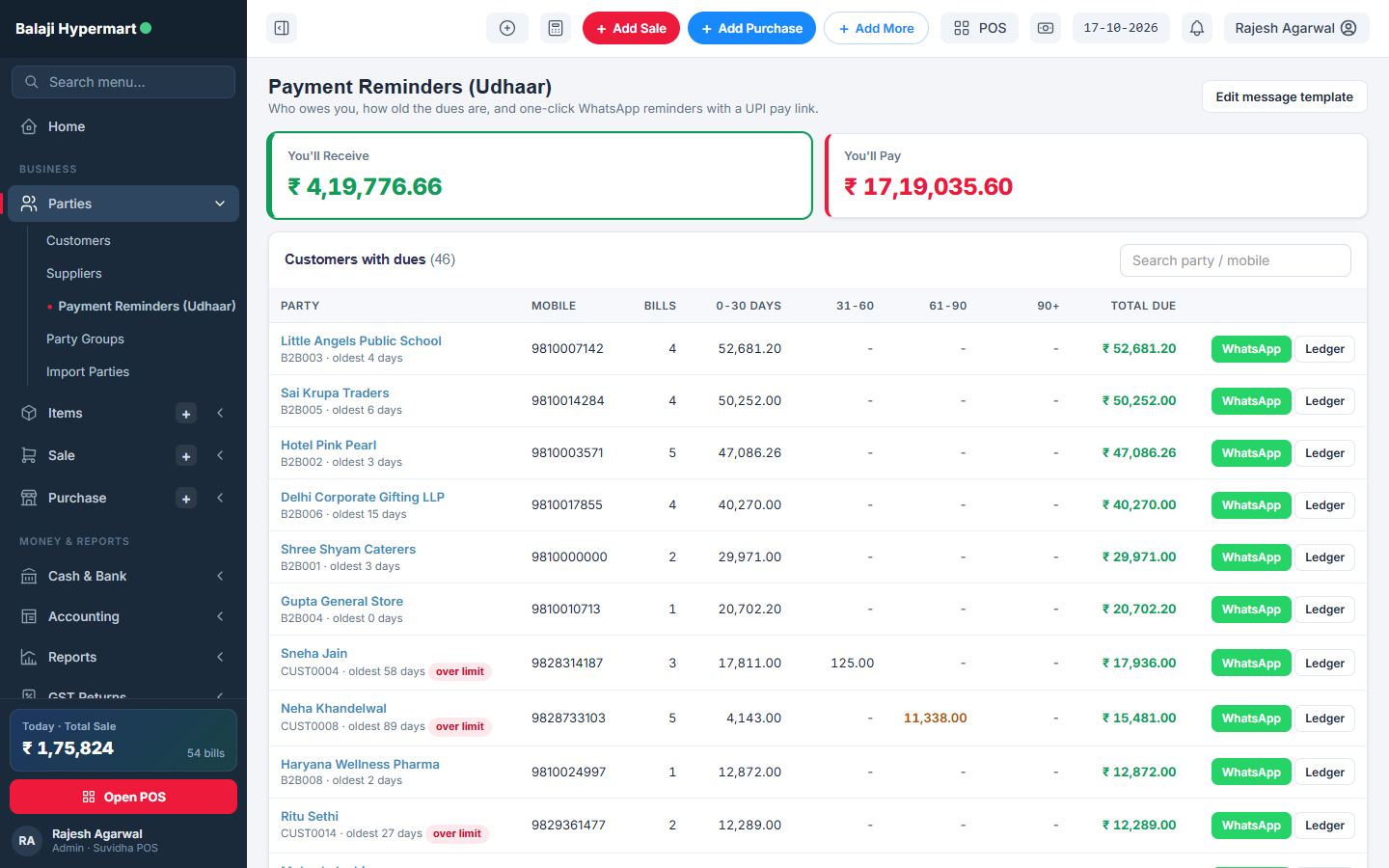Image resolution: width=1389 pixels, height=868 pixels.
Task: Collapse the Parties menu chevron
Action: [220, 203]
